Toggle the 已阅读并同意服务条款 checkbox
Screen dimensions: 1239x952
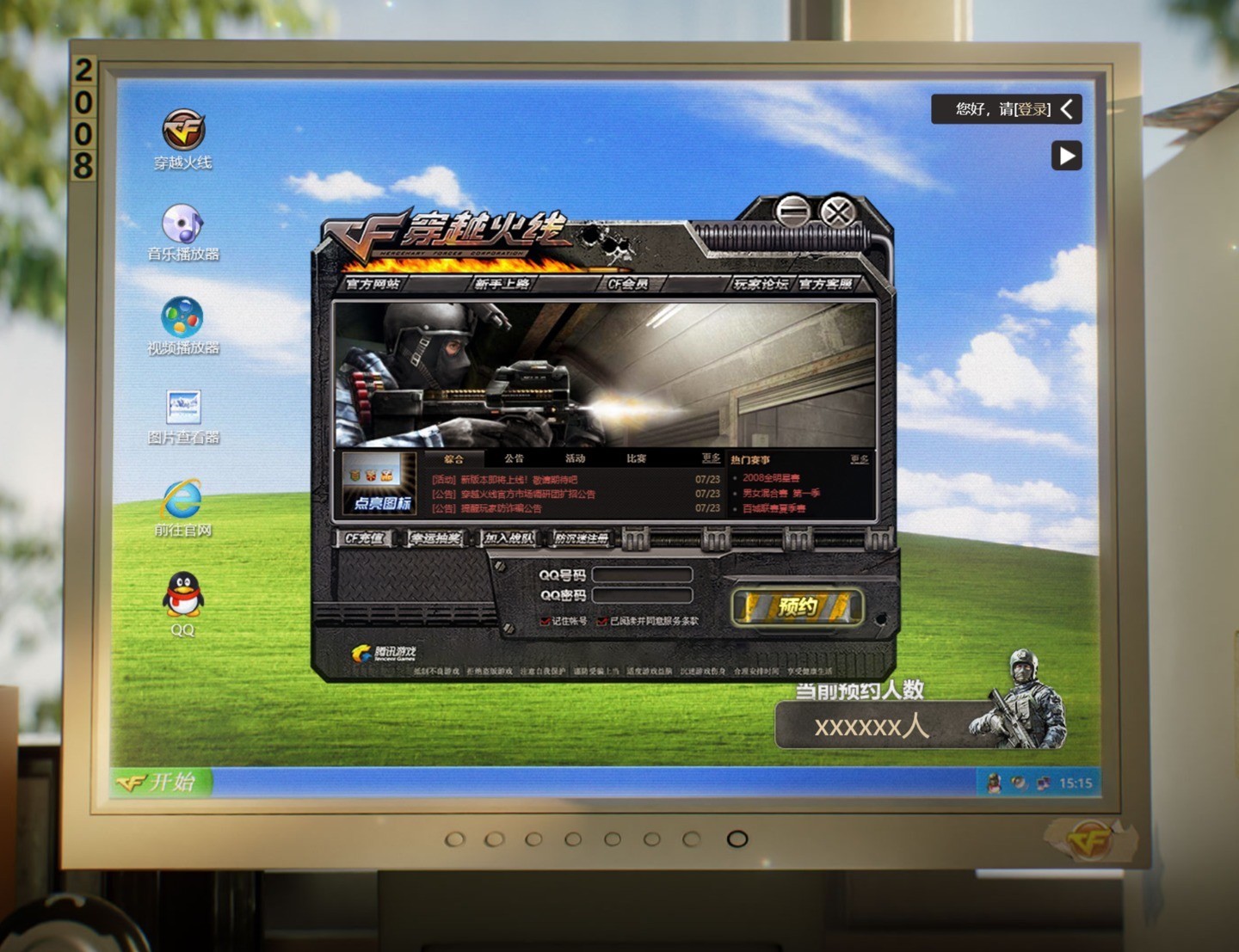point(602,621)
